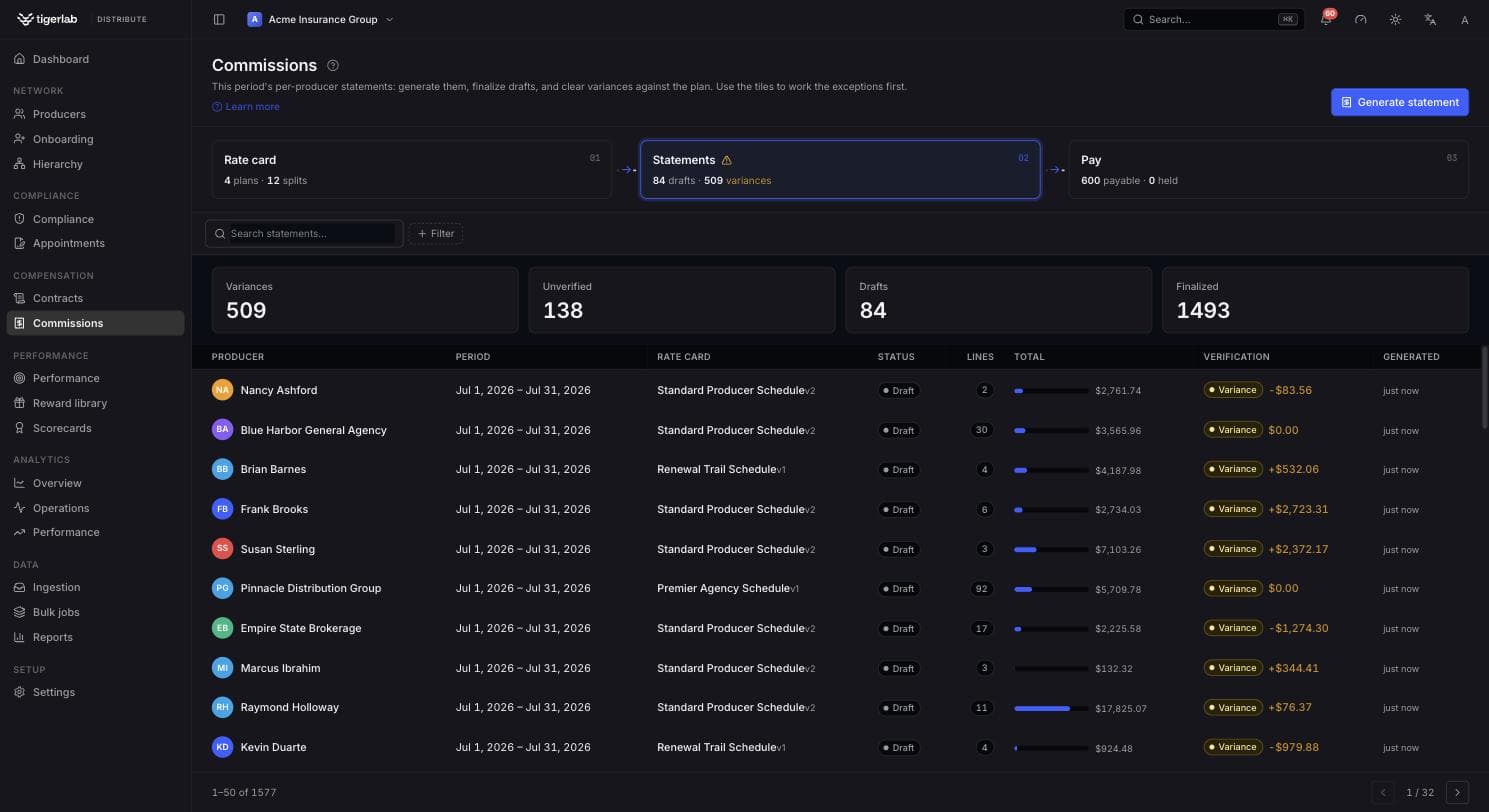Open Operations analytics

point(95,508)
